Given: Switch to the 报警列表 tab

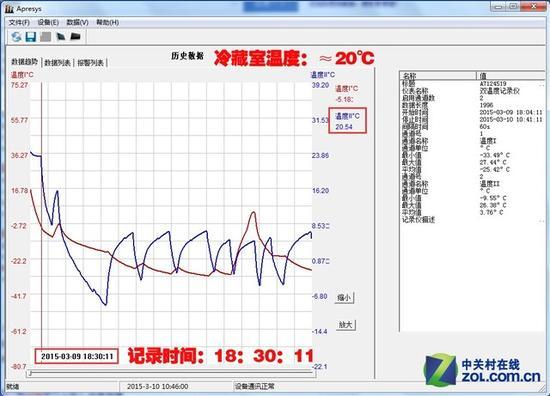Looking at the screenshot, I should 90,63.
